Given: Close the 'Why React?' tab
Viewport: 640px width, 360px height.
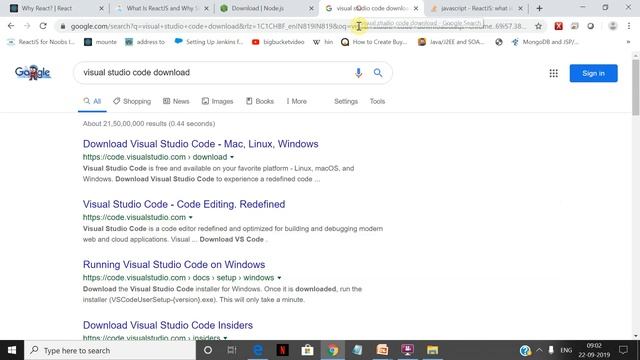Looking at the screenshot, I should pos(102,8).
